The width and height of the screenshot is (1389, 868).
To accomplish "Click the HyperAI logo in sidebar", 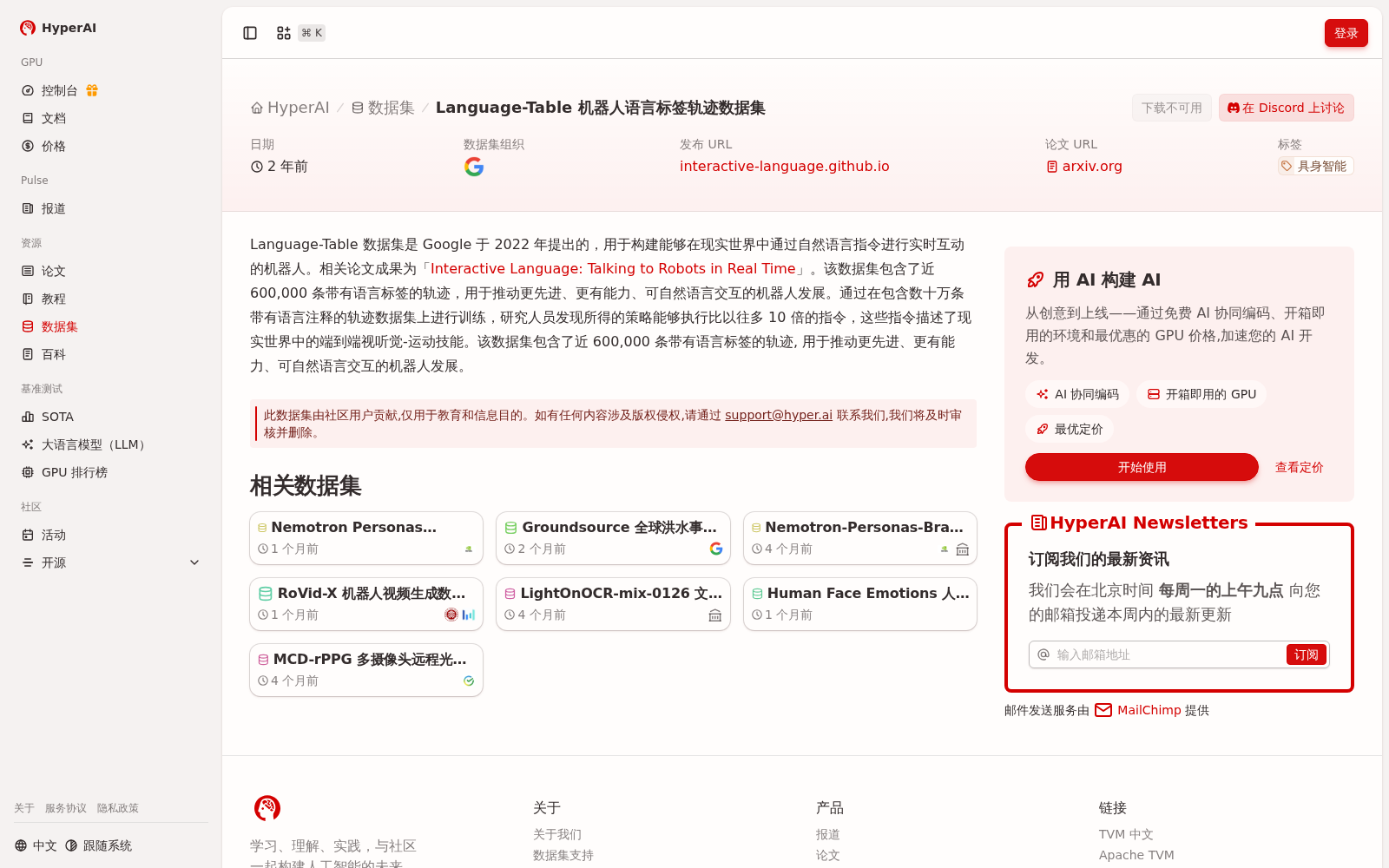I will (58, 28).
